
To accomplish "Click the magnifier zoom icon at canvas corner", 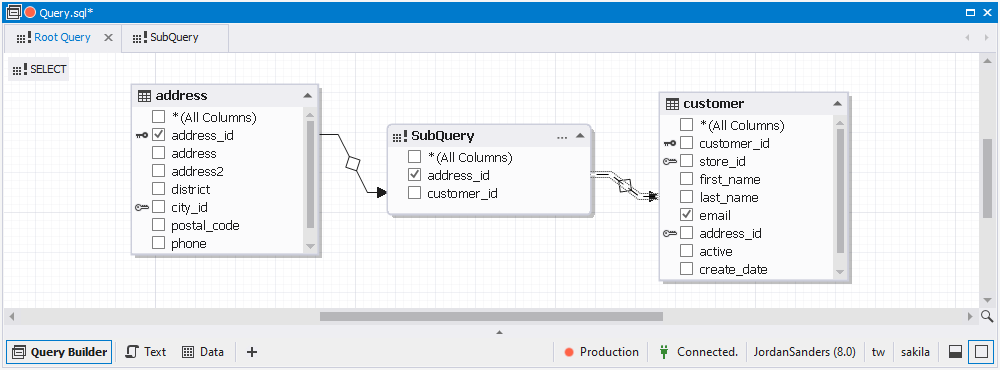I will pyautogui.click(x=987, y=316).
